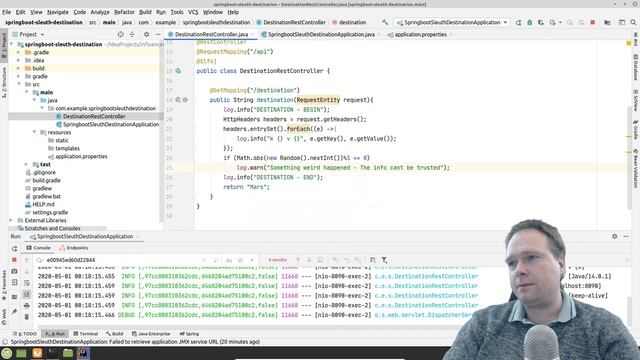Pin the Run tab icon

14,311
